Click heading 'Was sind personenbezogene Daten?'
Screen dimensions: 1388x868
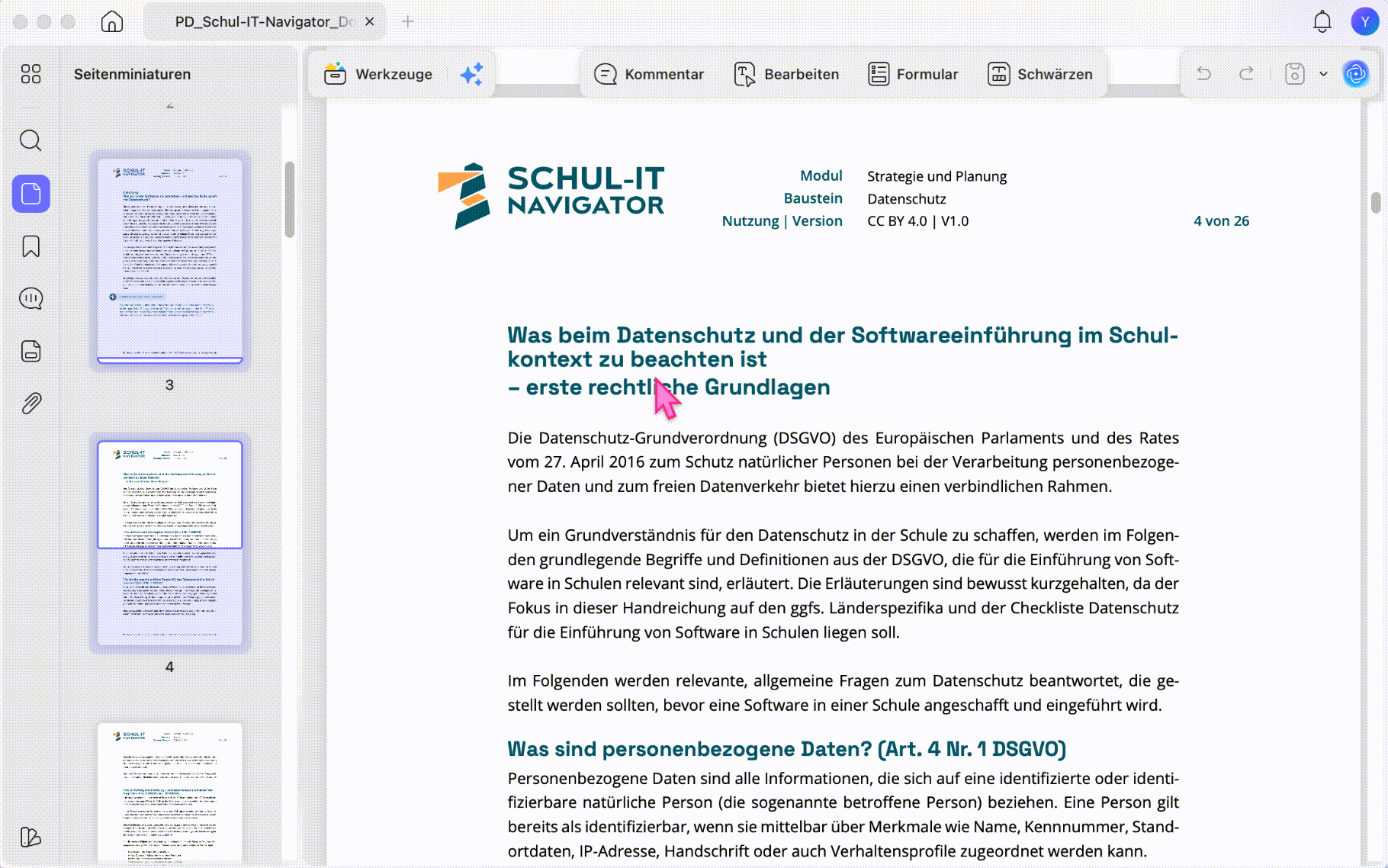click(787, 749)
